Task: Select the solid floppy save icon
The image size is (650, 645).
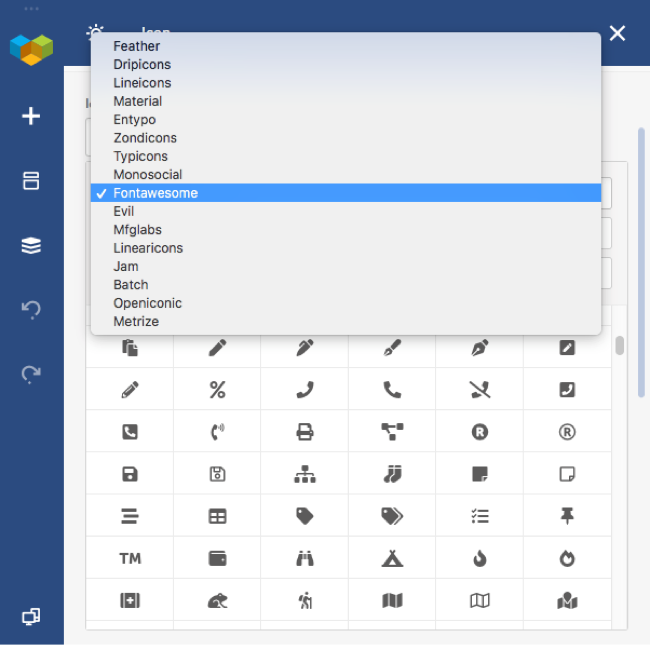Action: tap(130, 474)
